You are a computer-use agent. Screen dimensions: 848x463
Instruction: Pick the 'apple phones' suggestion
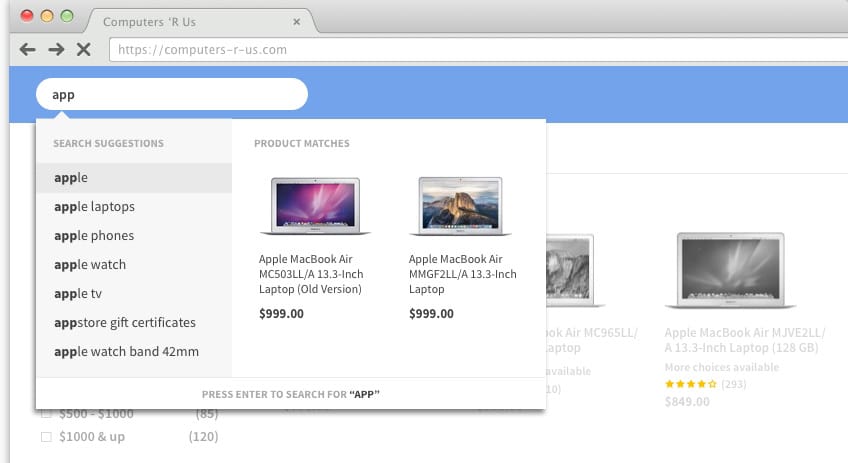(134, 236)
